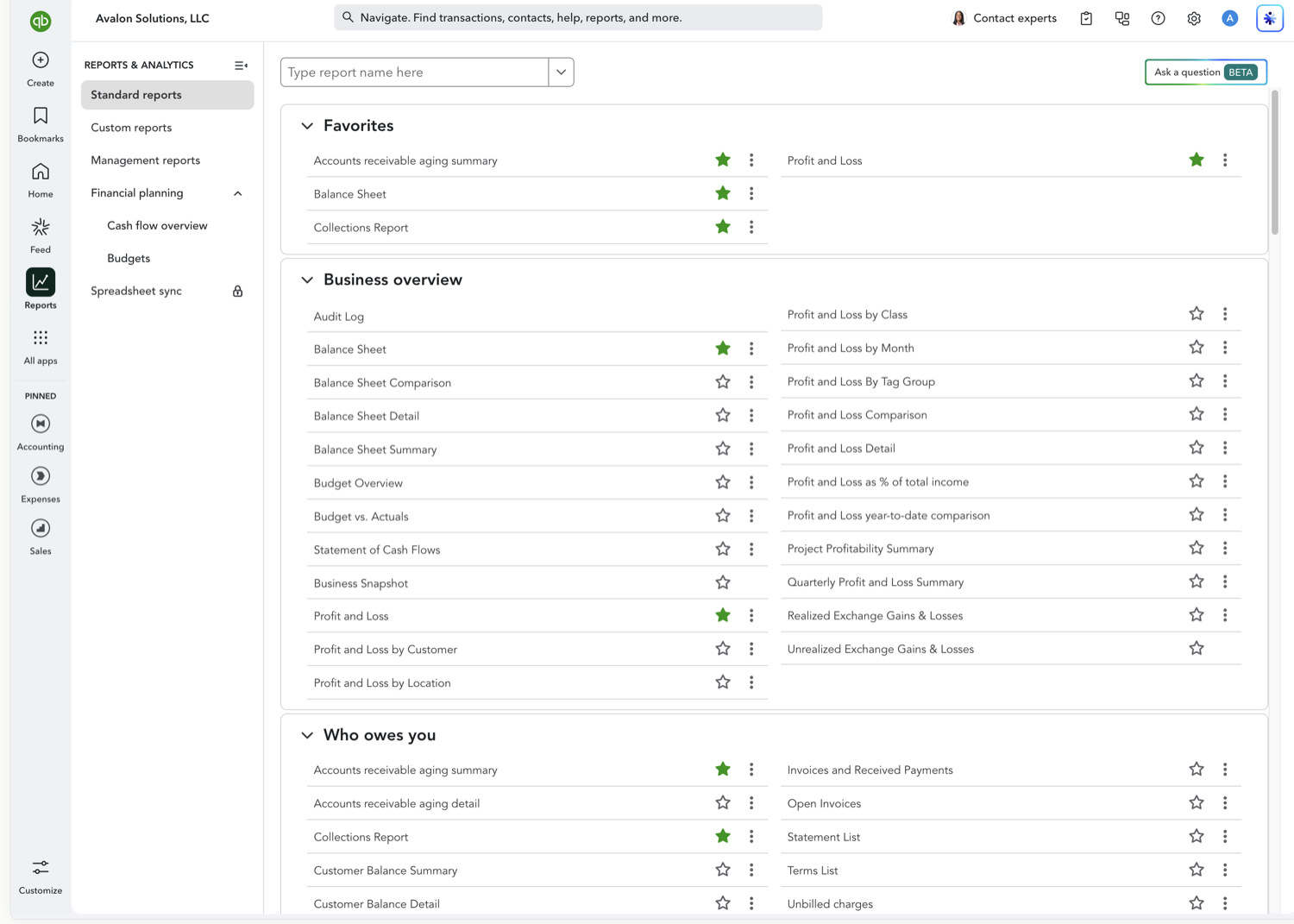Open pinned Accounting icon
This screenshot has height=924, width=1294.
(x=41, y=424)
